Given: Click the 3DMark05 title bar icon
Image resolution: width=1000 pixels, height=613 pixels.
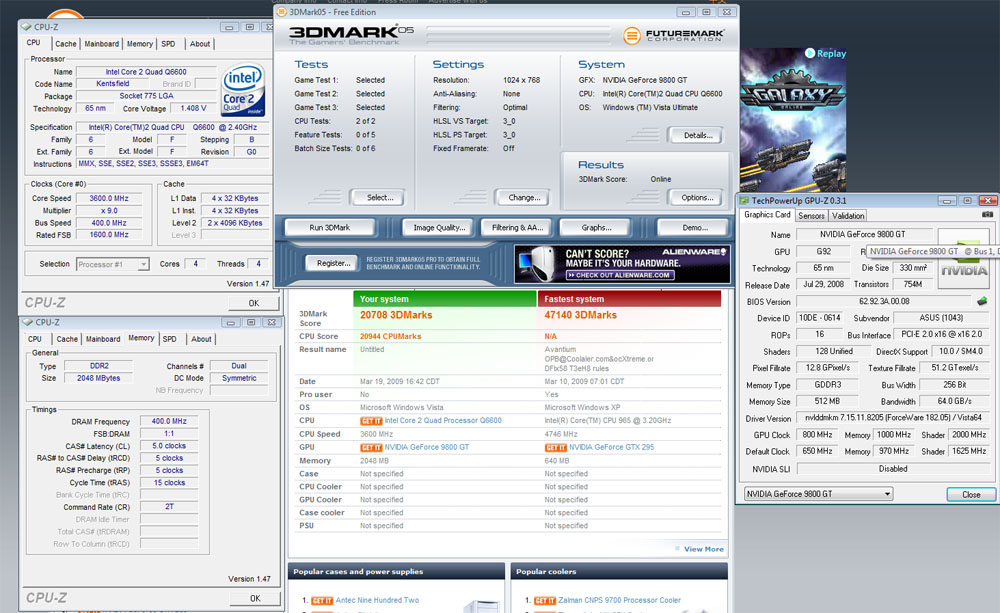Looking at the screenshot, I should (x=281, y=11).
